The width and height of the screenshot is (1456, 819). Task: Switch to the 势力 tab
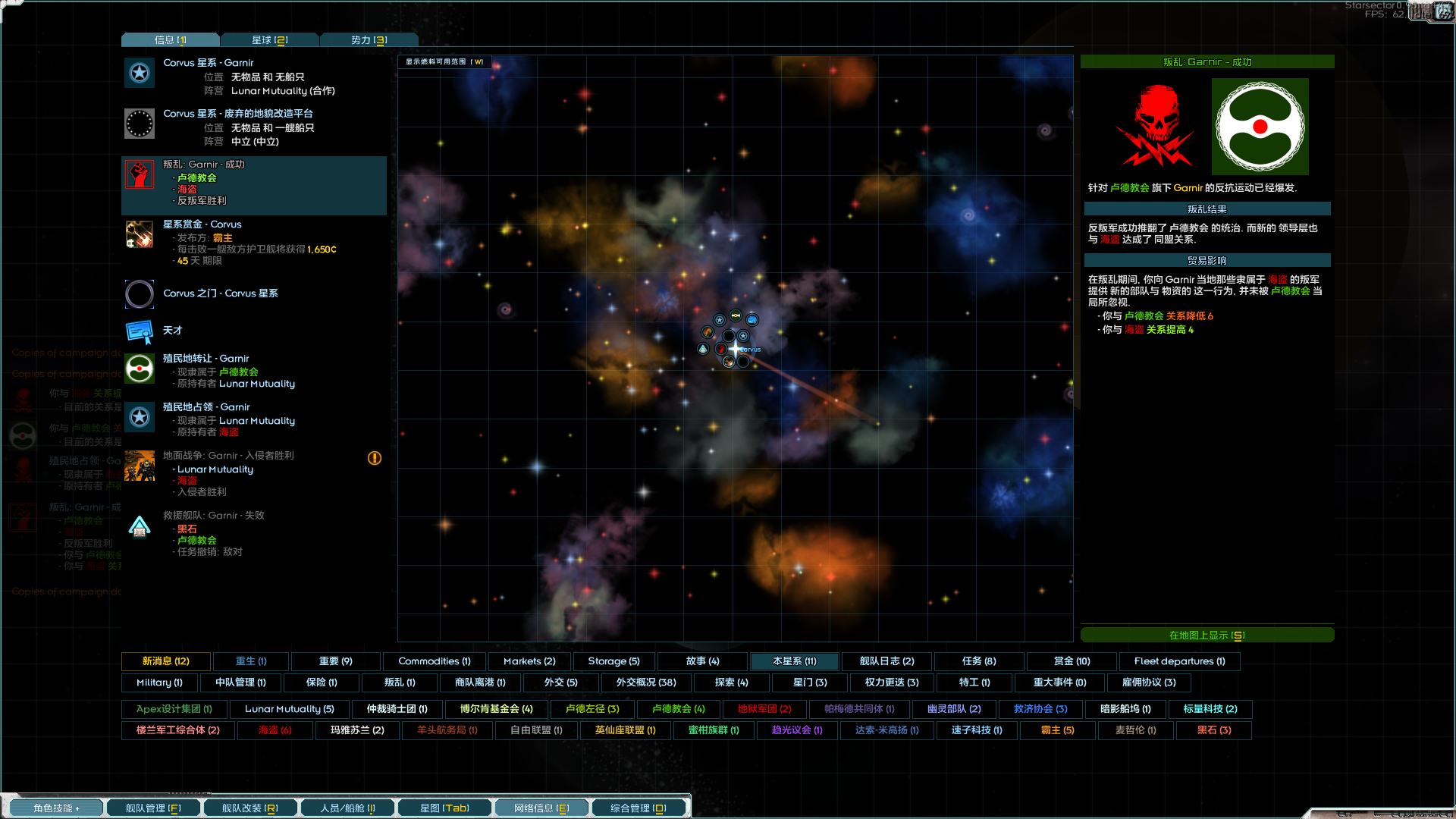click(x=369, y=40)
